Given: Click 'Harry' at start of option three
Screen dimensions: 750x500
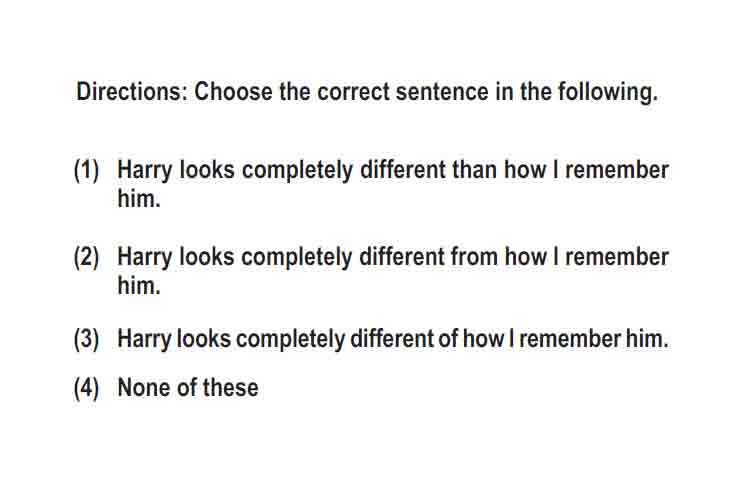Looking at the screenshot, I should tap(144, 340).
